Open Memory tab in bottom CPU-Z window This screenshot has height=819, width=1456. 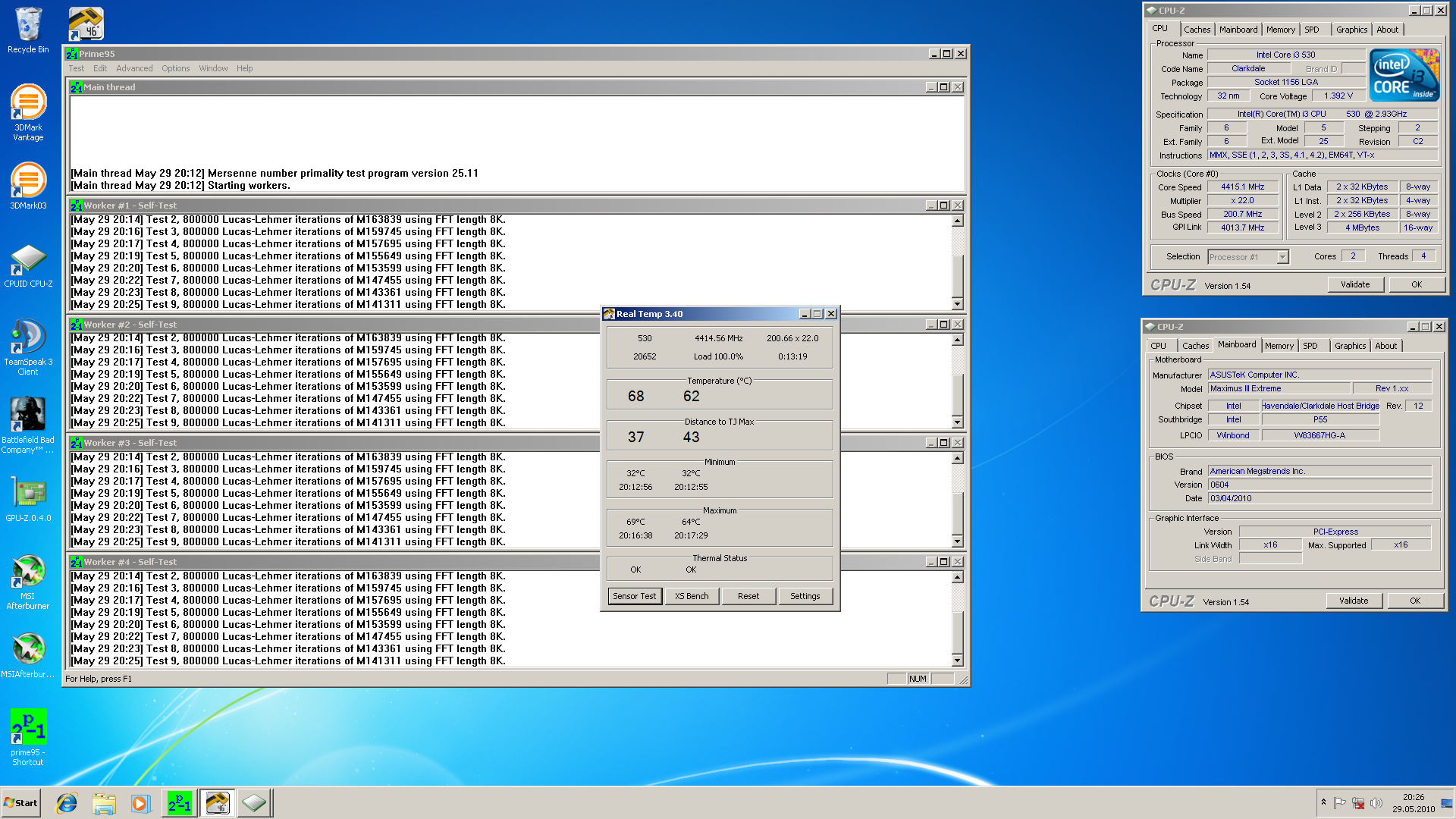click(x=1279, y=346)
